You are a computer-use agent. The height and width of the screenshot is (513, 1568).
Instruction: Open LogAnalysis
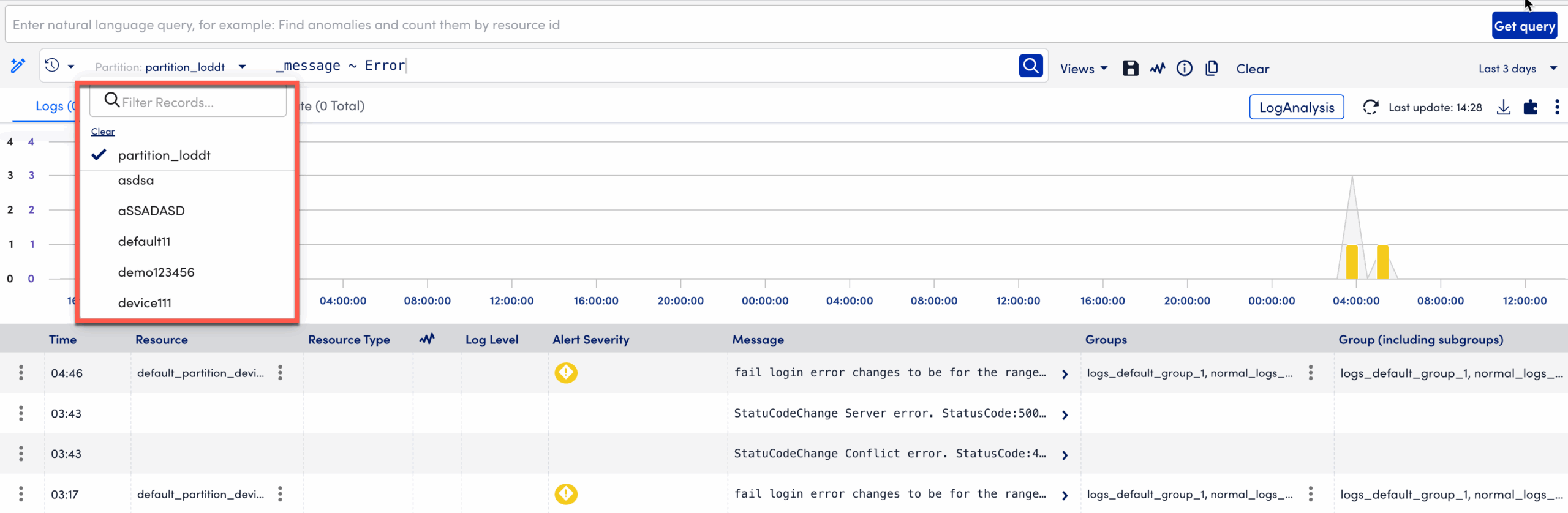1297,107
